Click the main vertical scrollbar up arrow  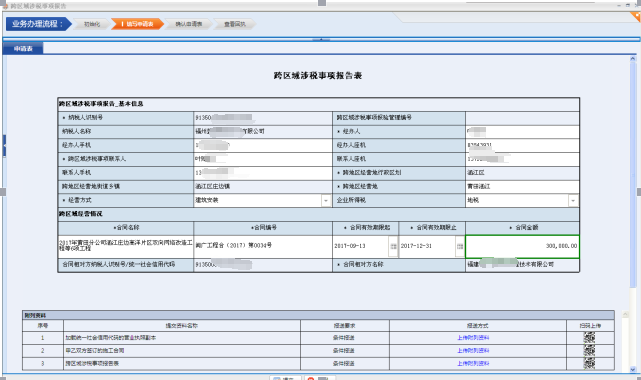click(633, 59)
